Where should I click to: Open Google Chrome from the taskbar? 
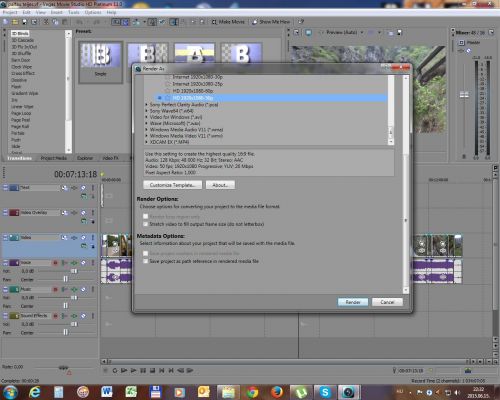[252, 392]
